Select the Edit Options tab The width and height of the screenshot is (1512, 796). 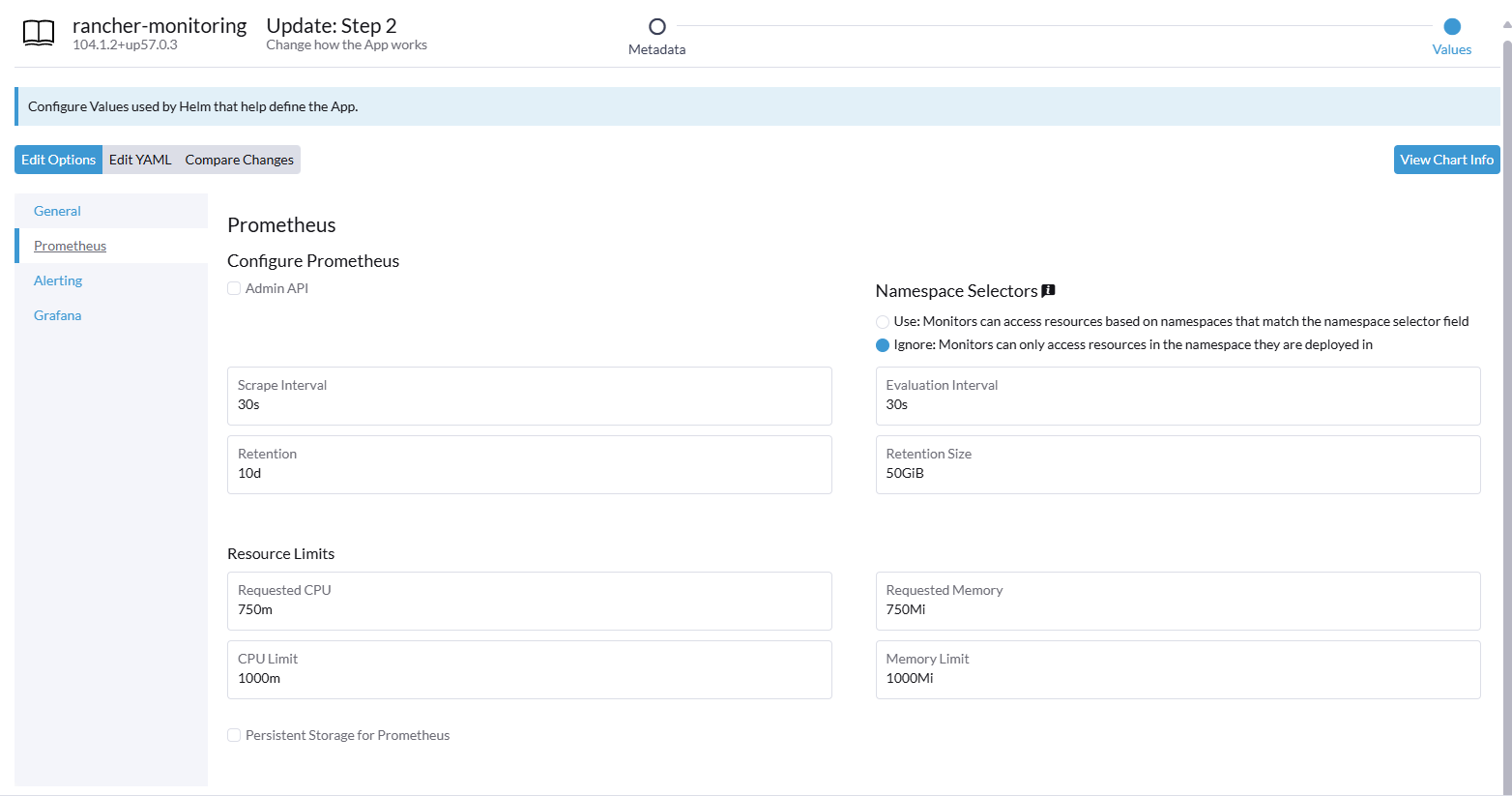(x=58, y=160)
